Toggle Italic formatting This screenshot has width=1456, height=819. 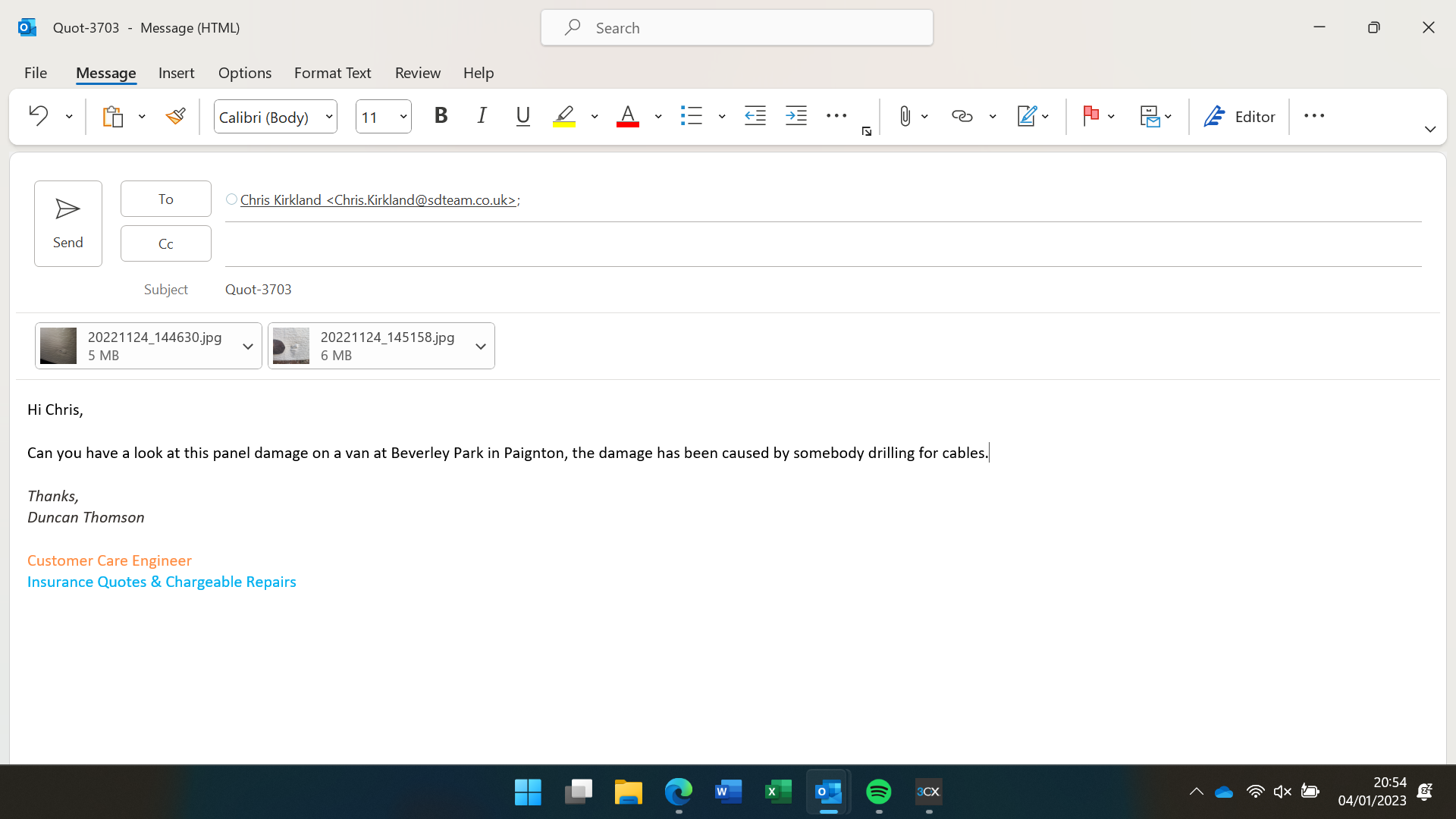482,116
